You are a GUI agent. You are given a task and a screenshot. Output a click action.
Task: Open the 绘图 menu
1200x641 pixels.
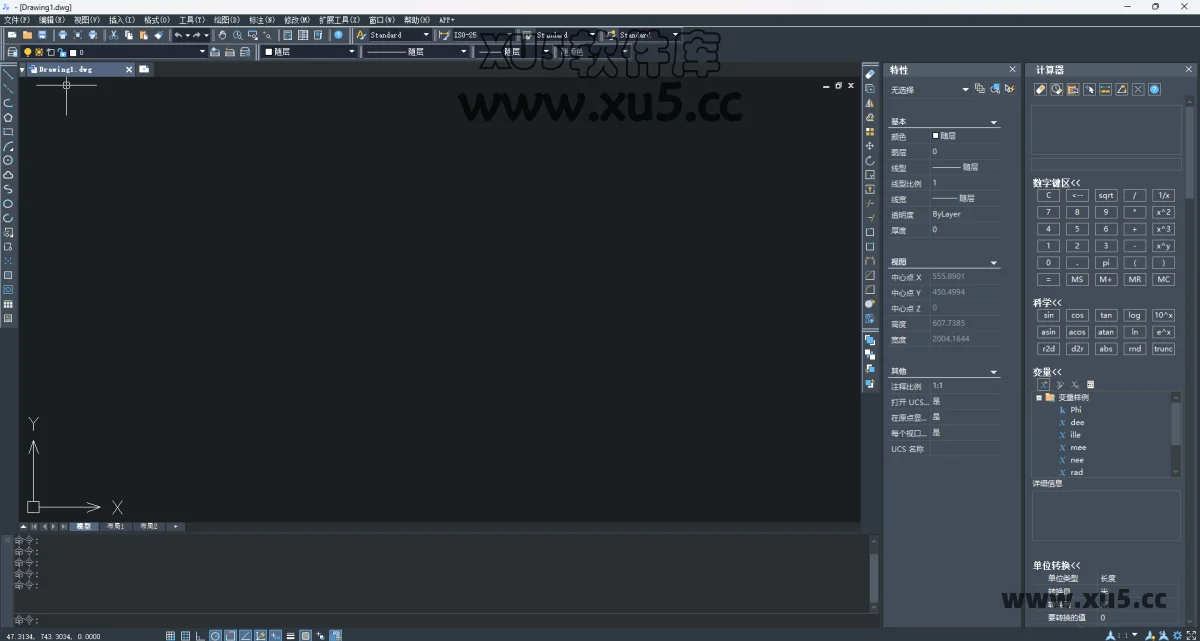(227, 18)
